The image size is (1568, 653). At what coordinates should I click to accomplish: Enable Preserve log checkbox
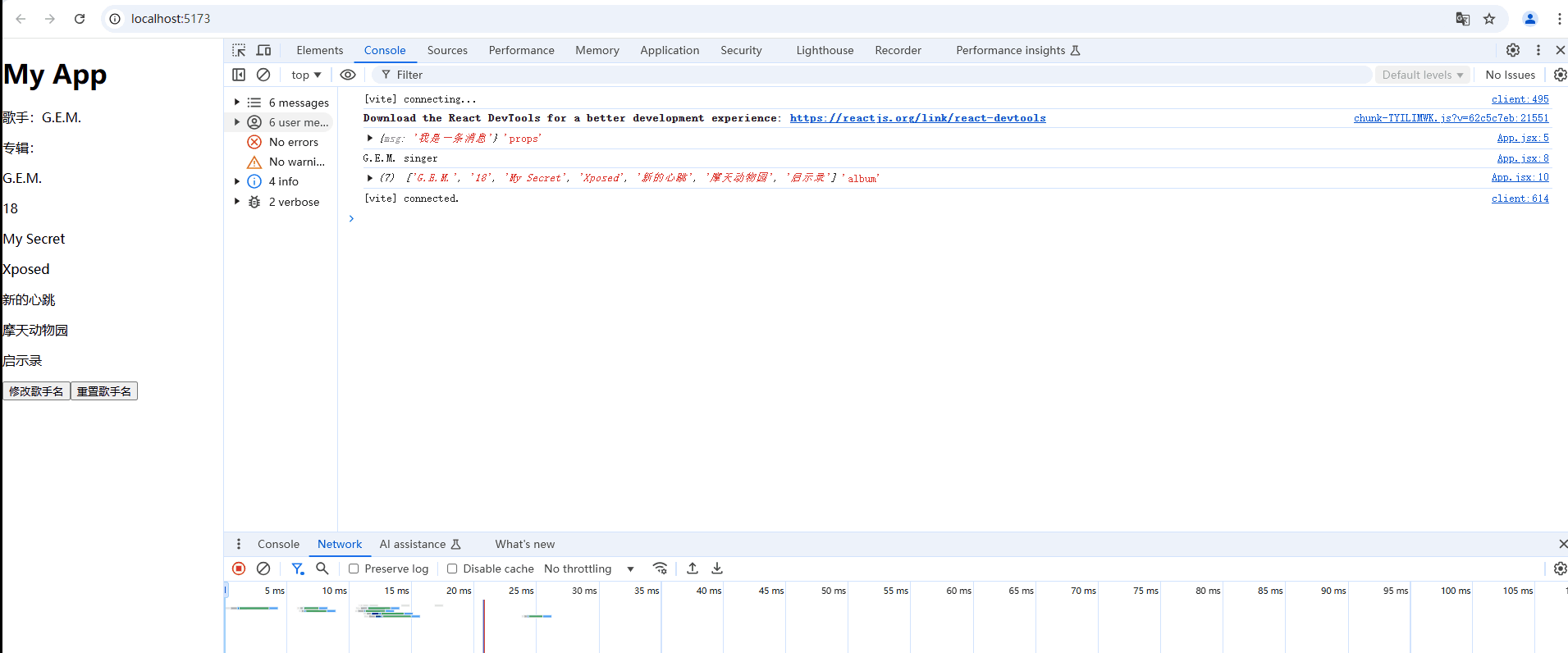coord(354,569)
